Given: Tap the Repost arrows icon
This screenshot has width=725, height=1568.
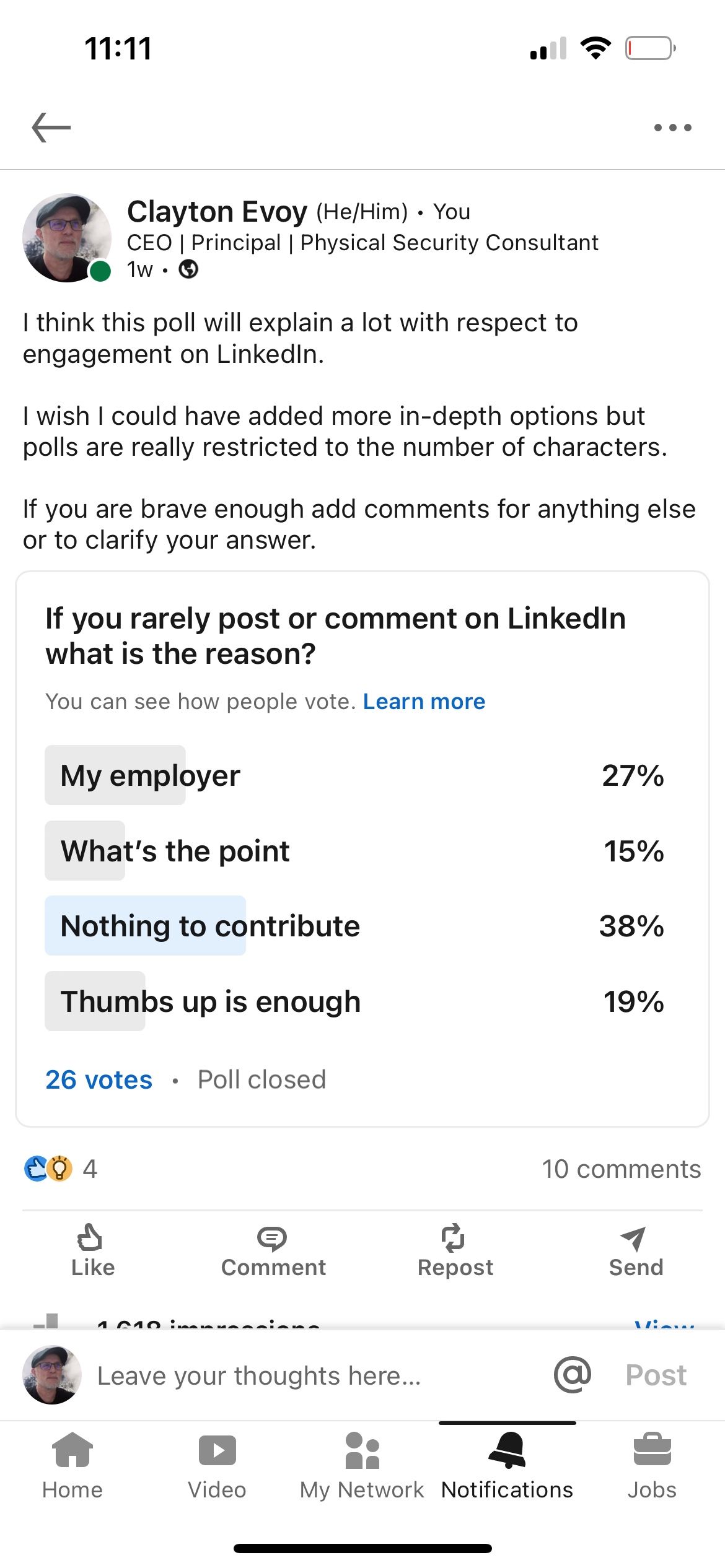Looking at the screenshot, I should [x=453, y=1237].
